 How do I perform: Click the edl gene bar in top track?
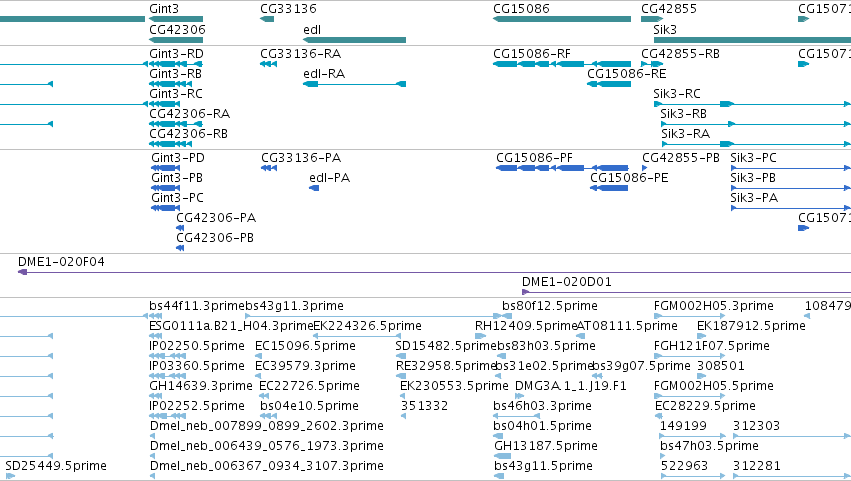(354, 40)
